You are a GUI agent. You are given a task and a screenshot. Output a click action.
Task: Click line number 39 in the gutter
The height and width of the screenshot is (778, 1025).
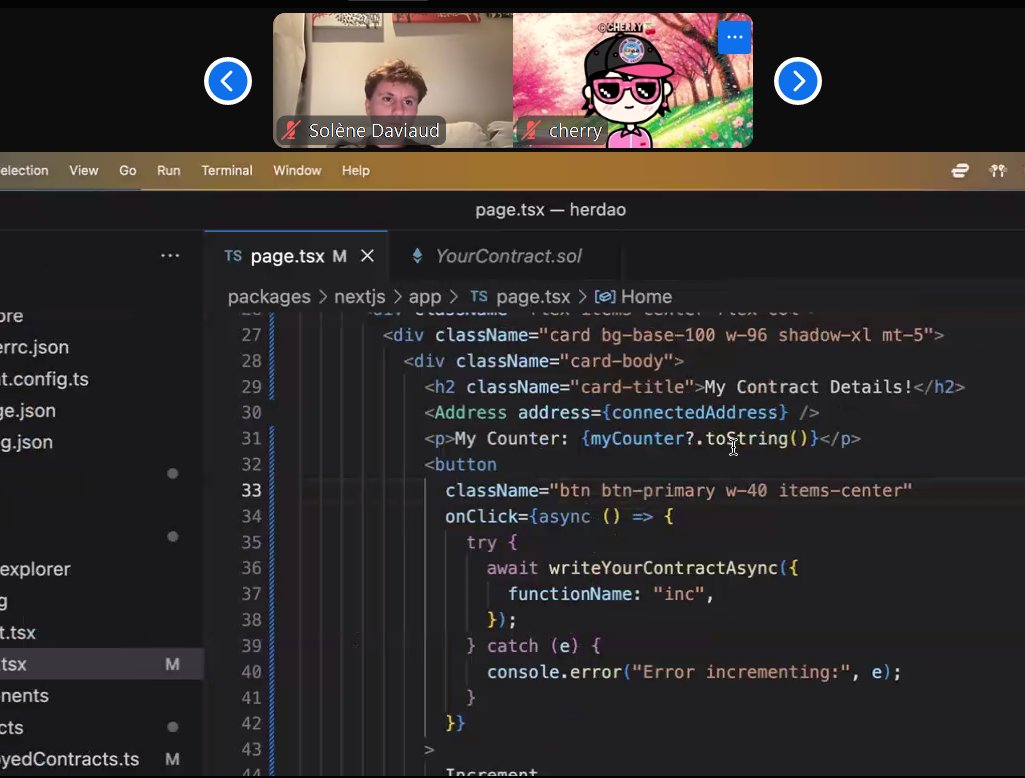252,646
